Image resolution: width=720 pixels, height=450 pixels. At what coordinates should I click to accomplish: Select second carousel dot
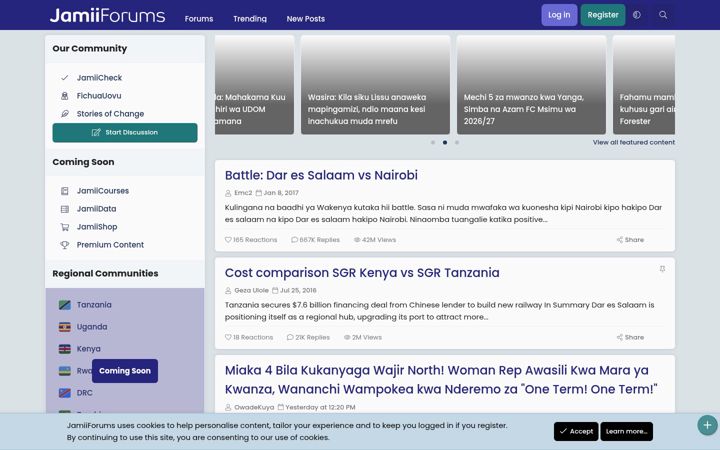(x=445, y=142)
